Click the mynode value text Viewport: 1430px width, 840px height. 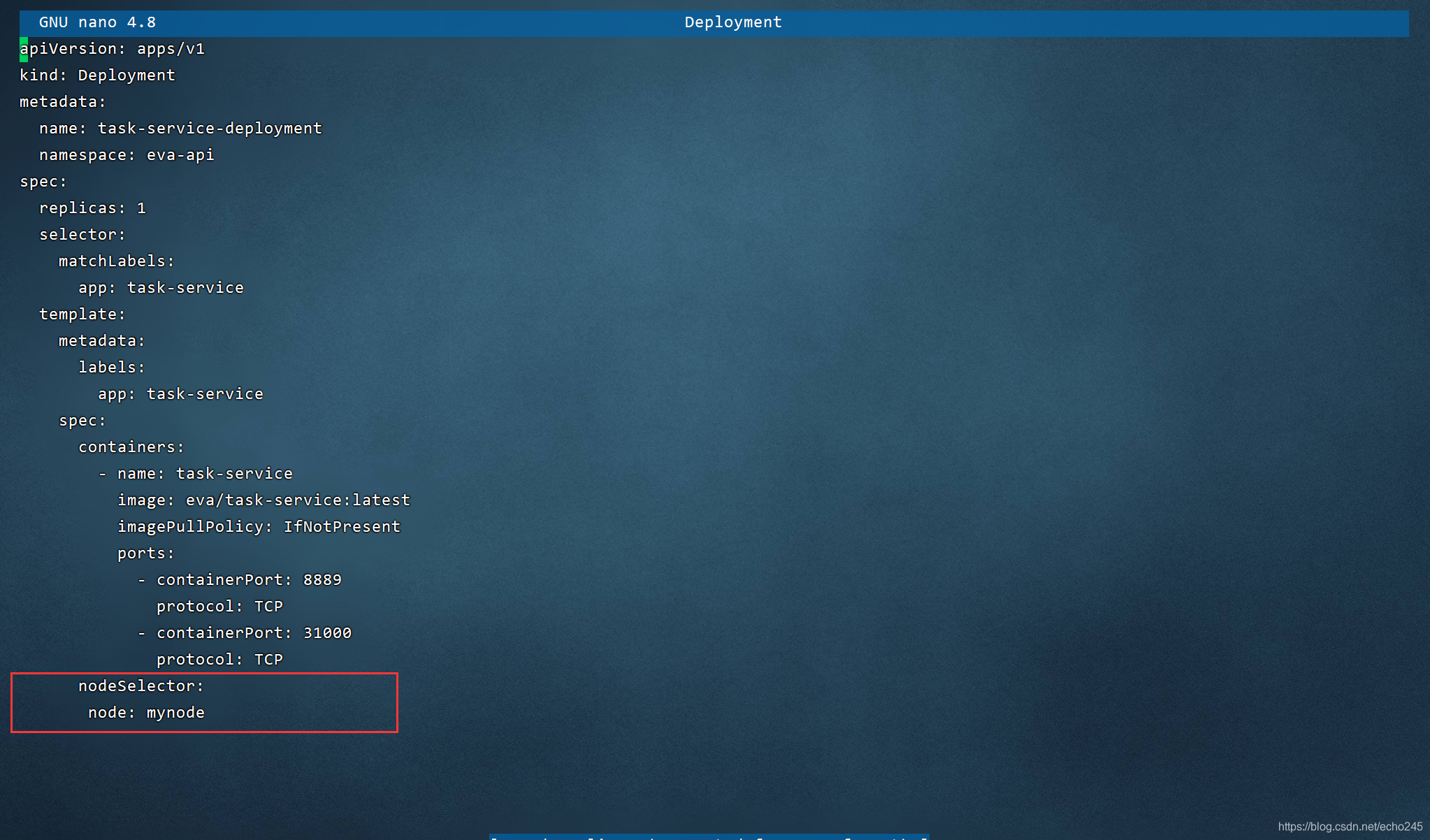(175, 713)
